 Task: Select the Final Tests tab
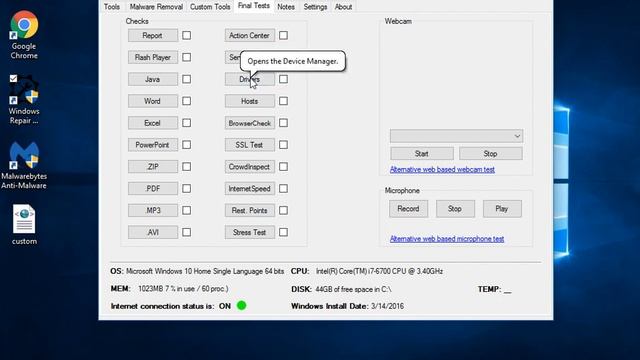point(253,6)
